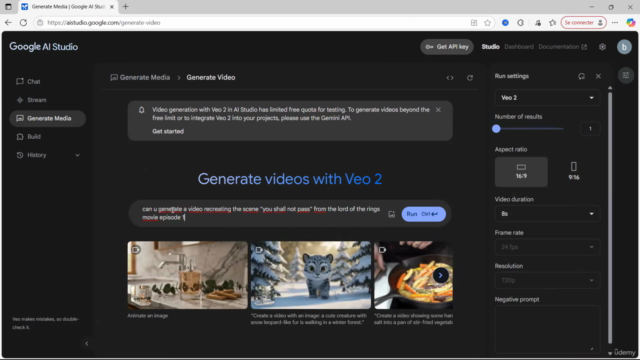Viewport: 640px width, 360px height.
Task: Open the tab actions menu icon
Action: coord(8,7)
